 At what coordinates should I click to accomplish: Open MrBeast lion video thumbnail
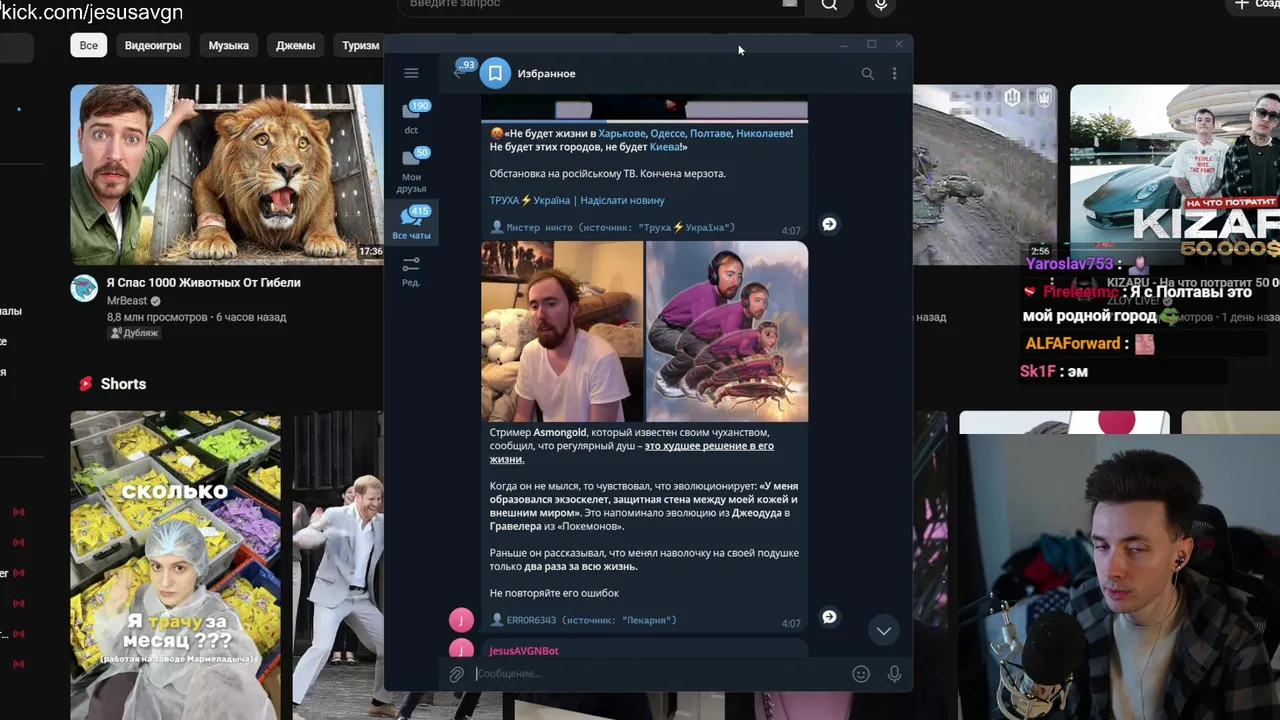[227, 174]
